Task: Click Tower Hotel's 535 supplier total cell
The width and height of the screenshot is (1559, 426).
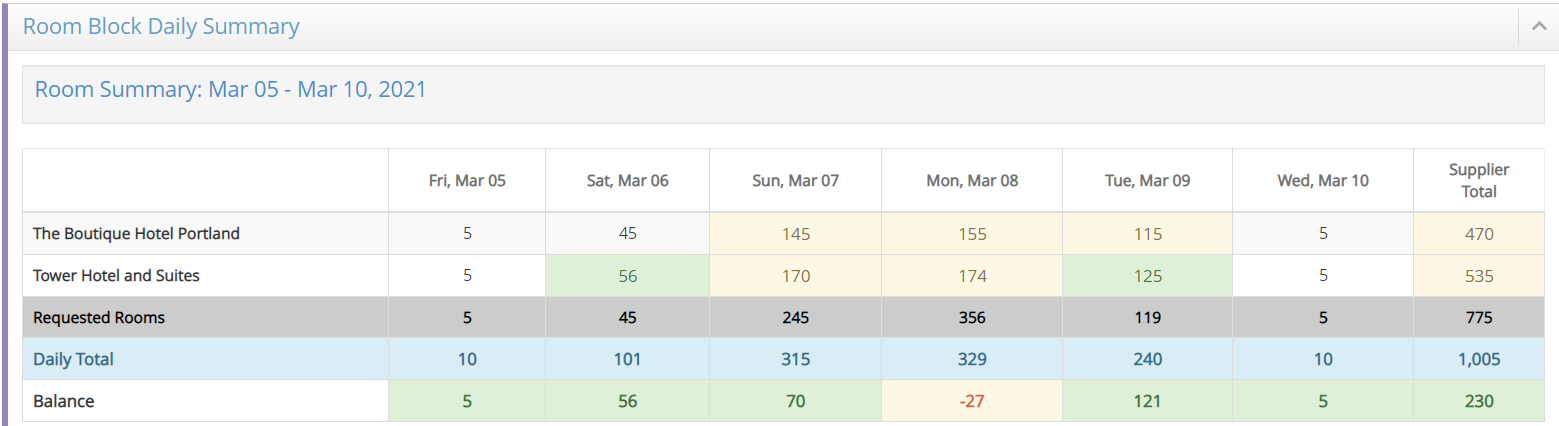Action: [x=1479, y=276]
